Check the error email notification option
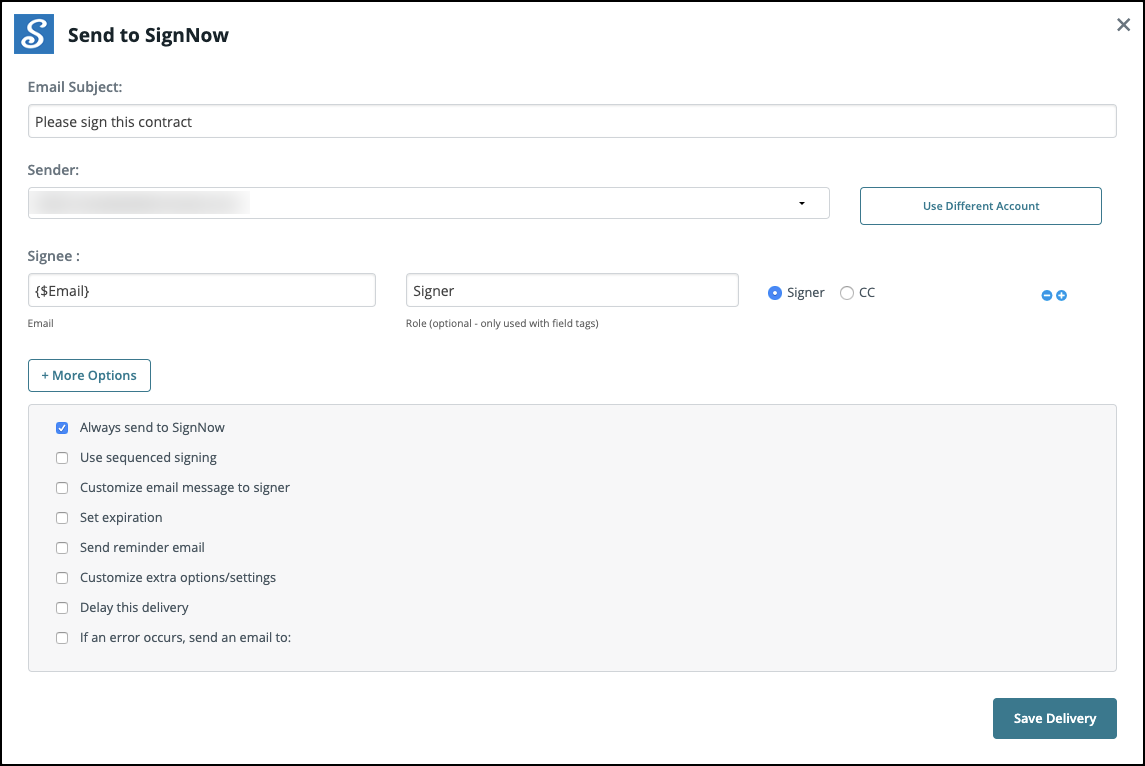This screenshot has height=766, width=1145. coord(62,638)
